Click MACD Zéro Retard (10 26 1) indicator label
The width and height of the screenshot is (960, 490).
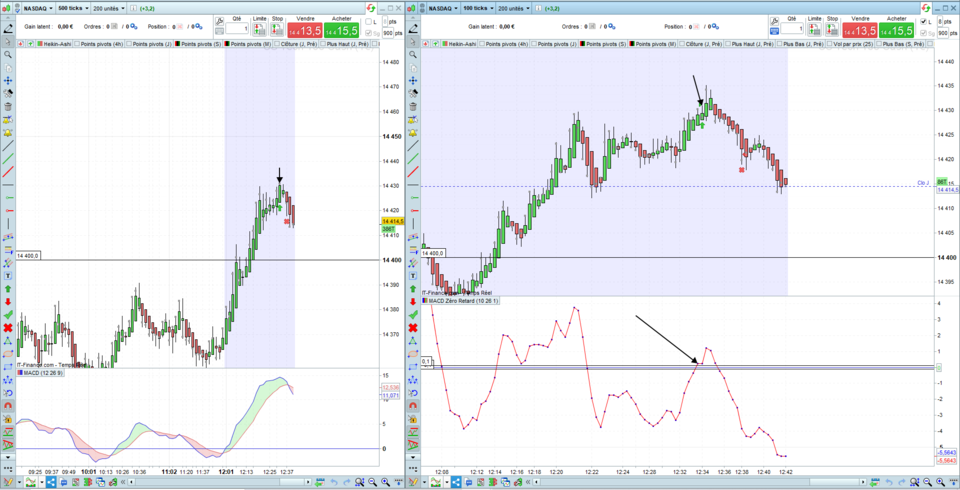click(460, 300)
